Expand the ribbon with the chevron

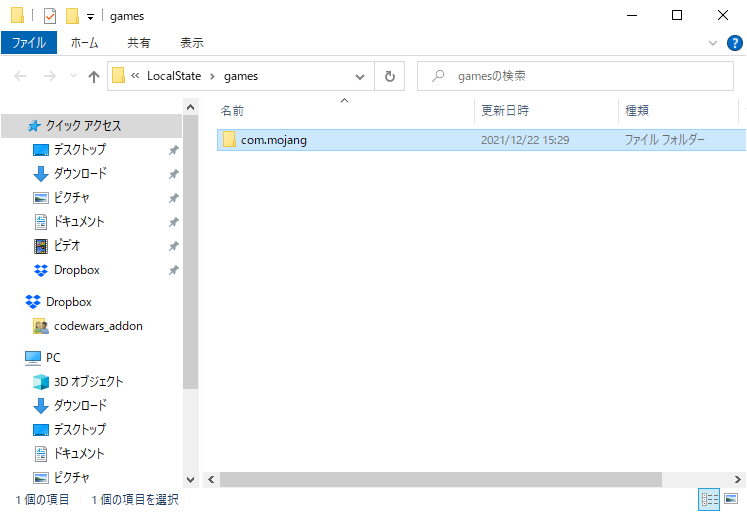pos(713,43)
